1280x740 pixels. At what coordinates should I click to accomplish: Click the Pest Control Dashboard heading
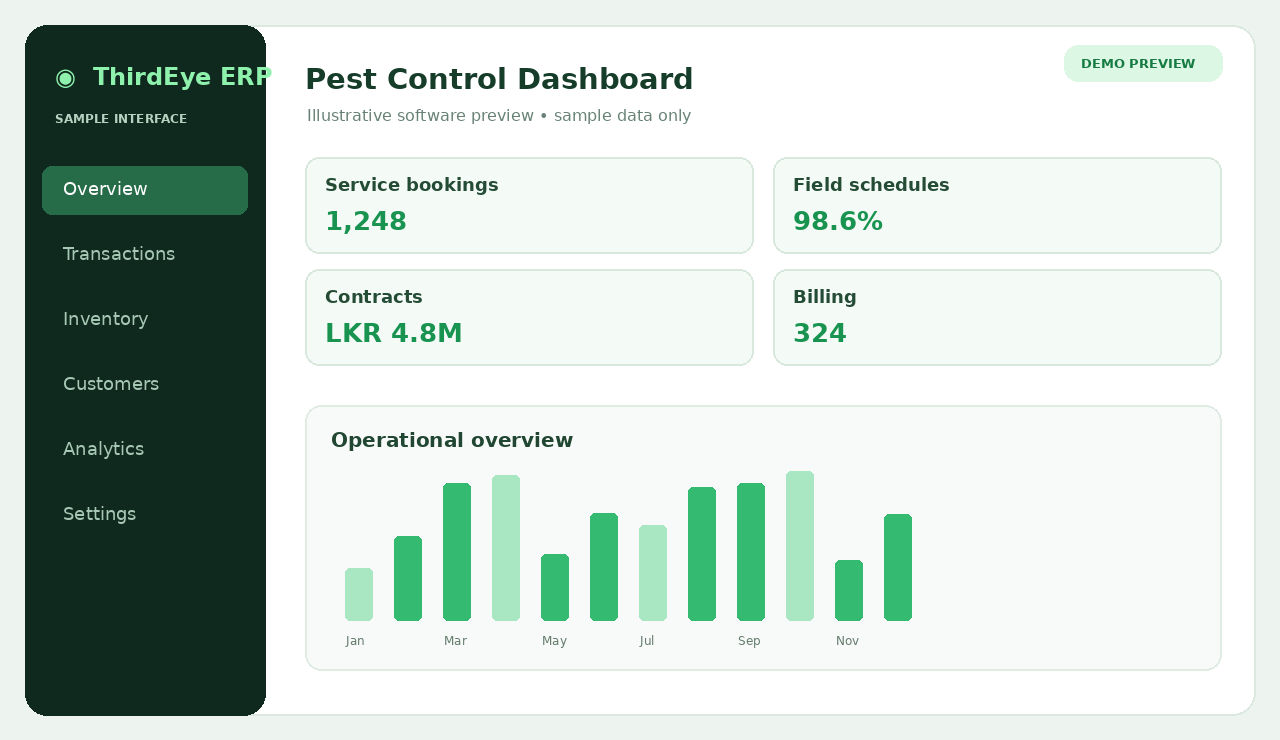499,80
